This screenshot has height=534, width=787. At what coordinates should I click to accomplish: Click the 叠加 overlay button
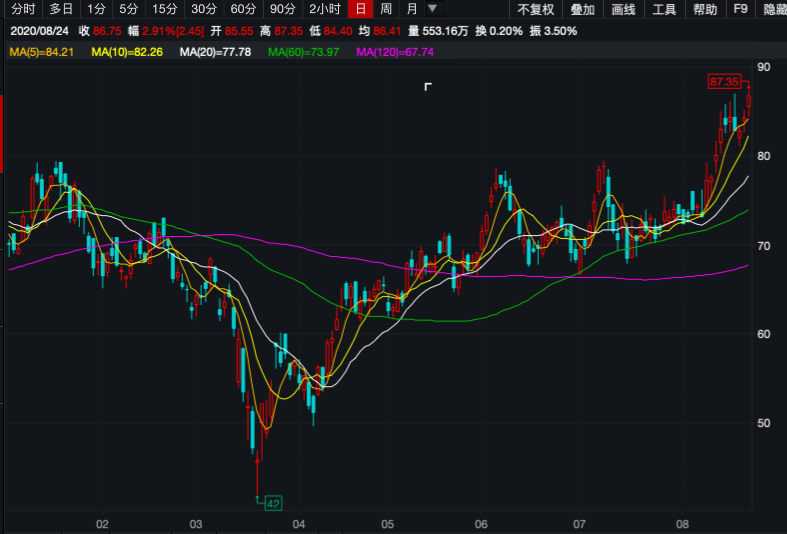click(x=582, y=10)
